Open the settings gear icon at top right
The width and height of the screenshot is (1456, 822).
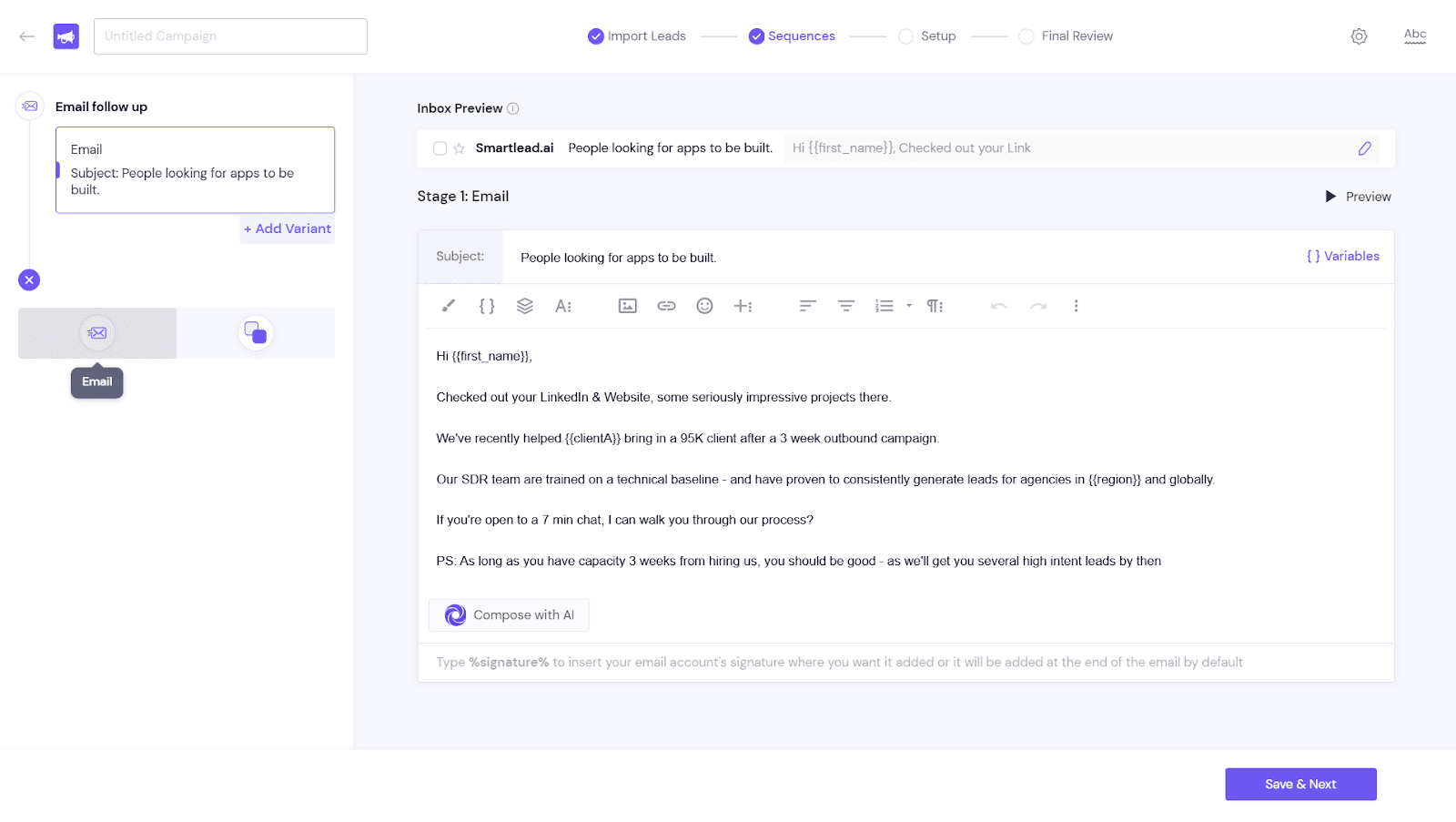1359,36
